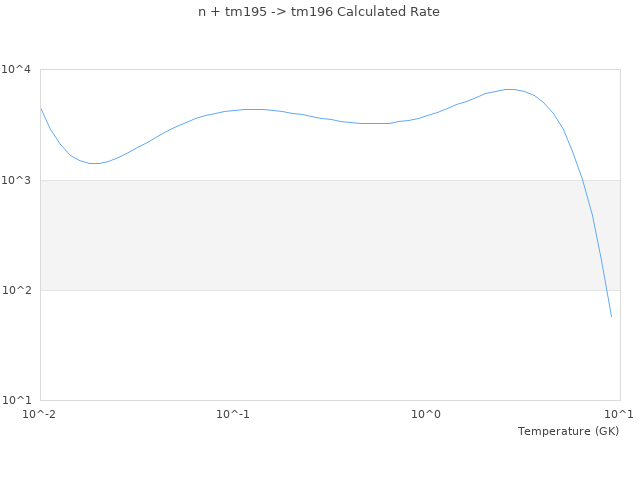The height and width of the screenshot is (480, 640).
Task: Click the 10^-1 tick label on the horizontal axis
Action: click(x=233, y=414)
